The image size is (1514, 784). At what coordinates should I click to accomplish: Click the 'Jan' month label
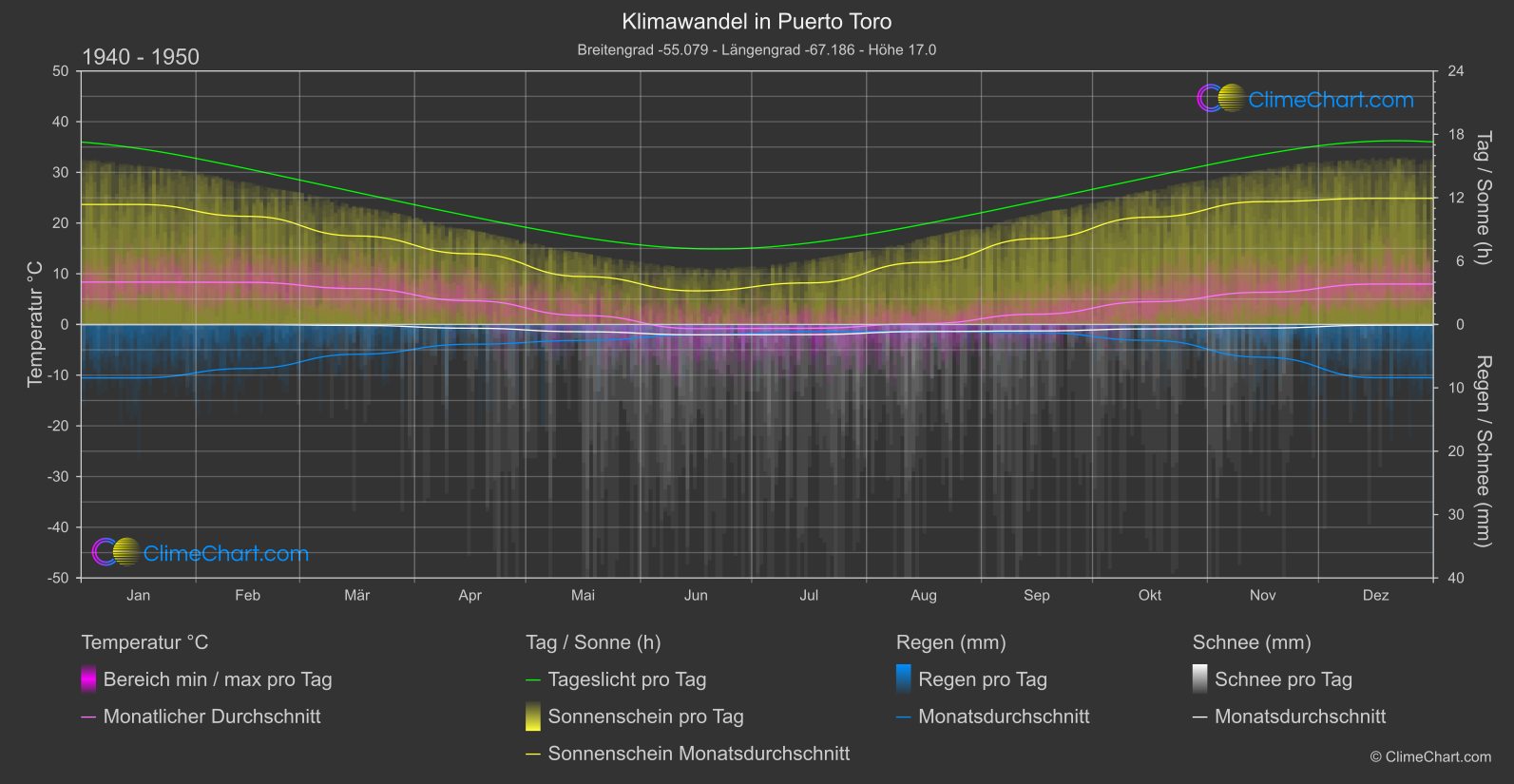pos(139,595)
